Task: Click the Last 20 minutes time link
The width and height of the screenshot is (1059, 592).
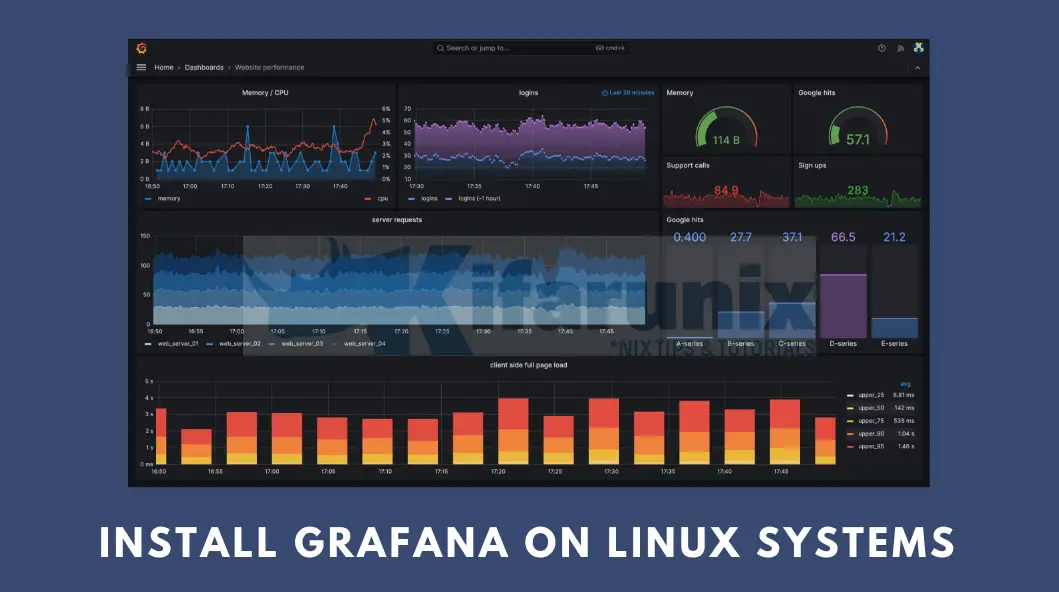Action: coord(632,93)
